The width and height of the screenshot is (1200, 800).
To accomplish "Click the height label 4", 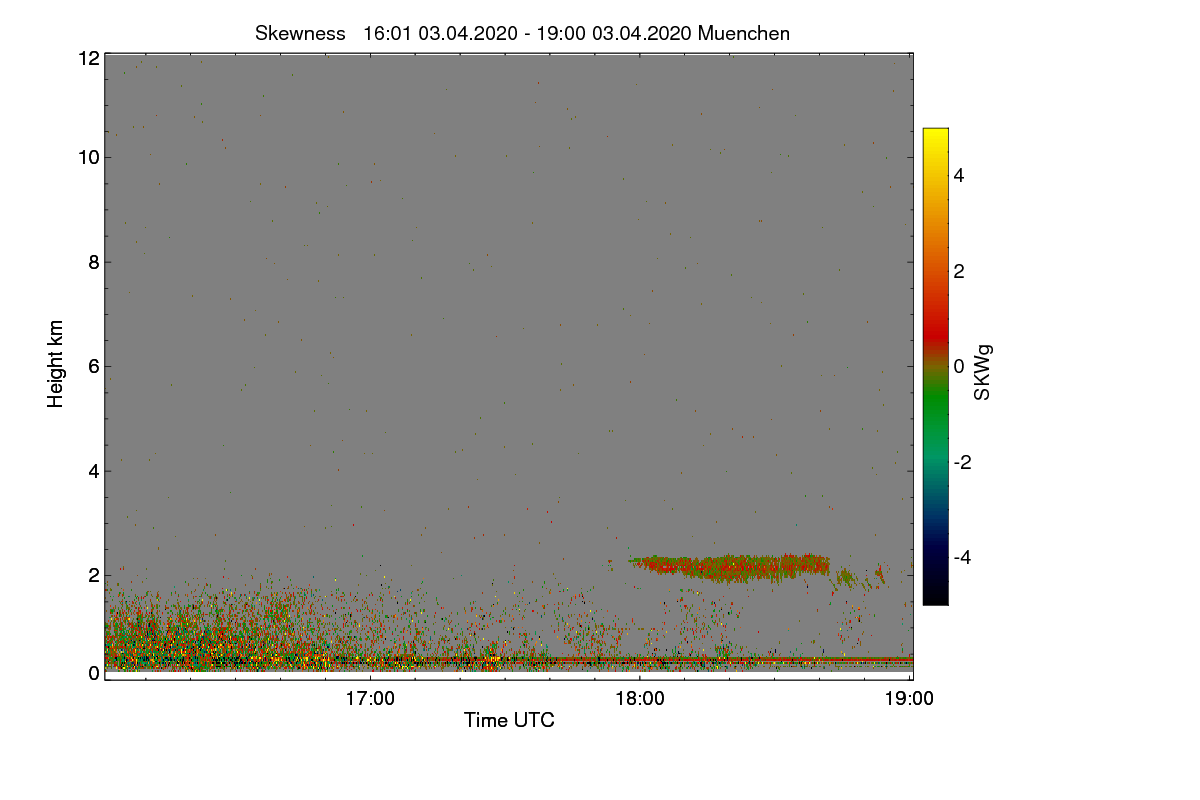I will (x=93, y=471).
